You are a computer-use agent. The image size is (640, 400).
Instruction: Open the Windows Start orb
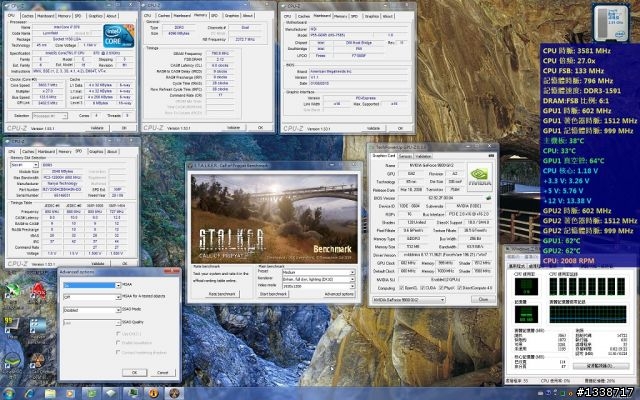(9, 393)
